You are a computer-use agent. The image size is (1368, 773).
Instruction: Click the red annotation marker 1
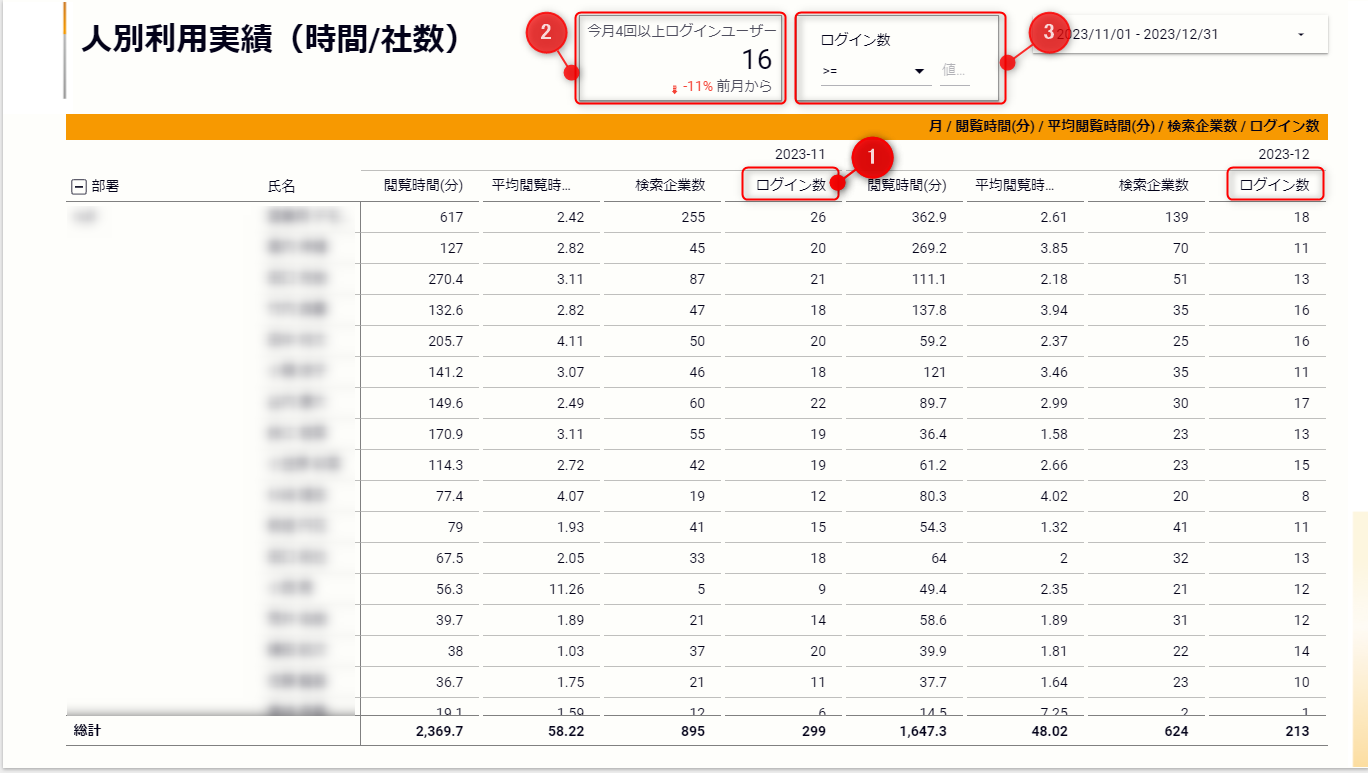871,157
